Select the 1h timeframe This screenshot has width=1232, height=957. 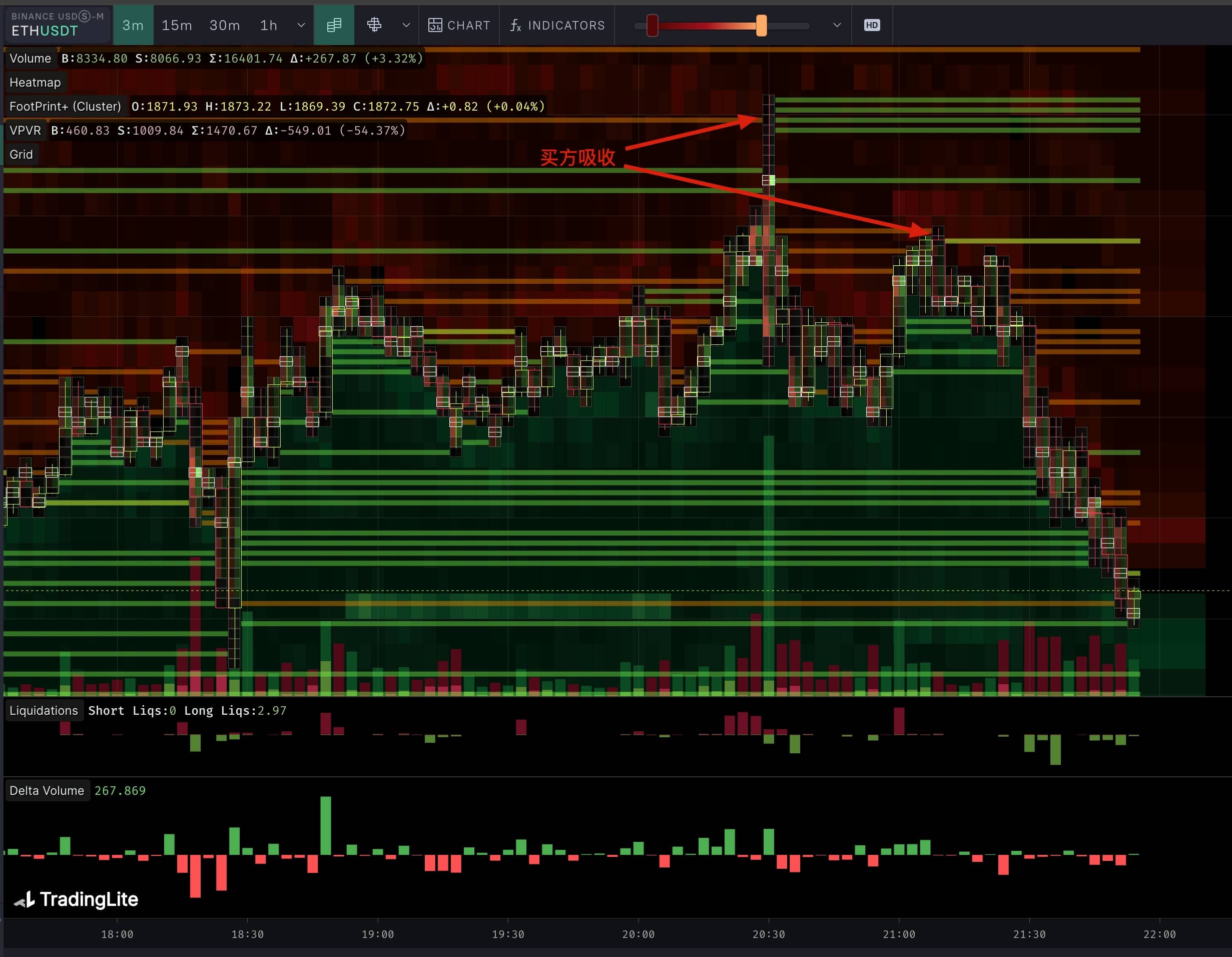(x=269, y=26)
